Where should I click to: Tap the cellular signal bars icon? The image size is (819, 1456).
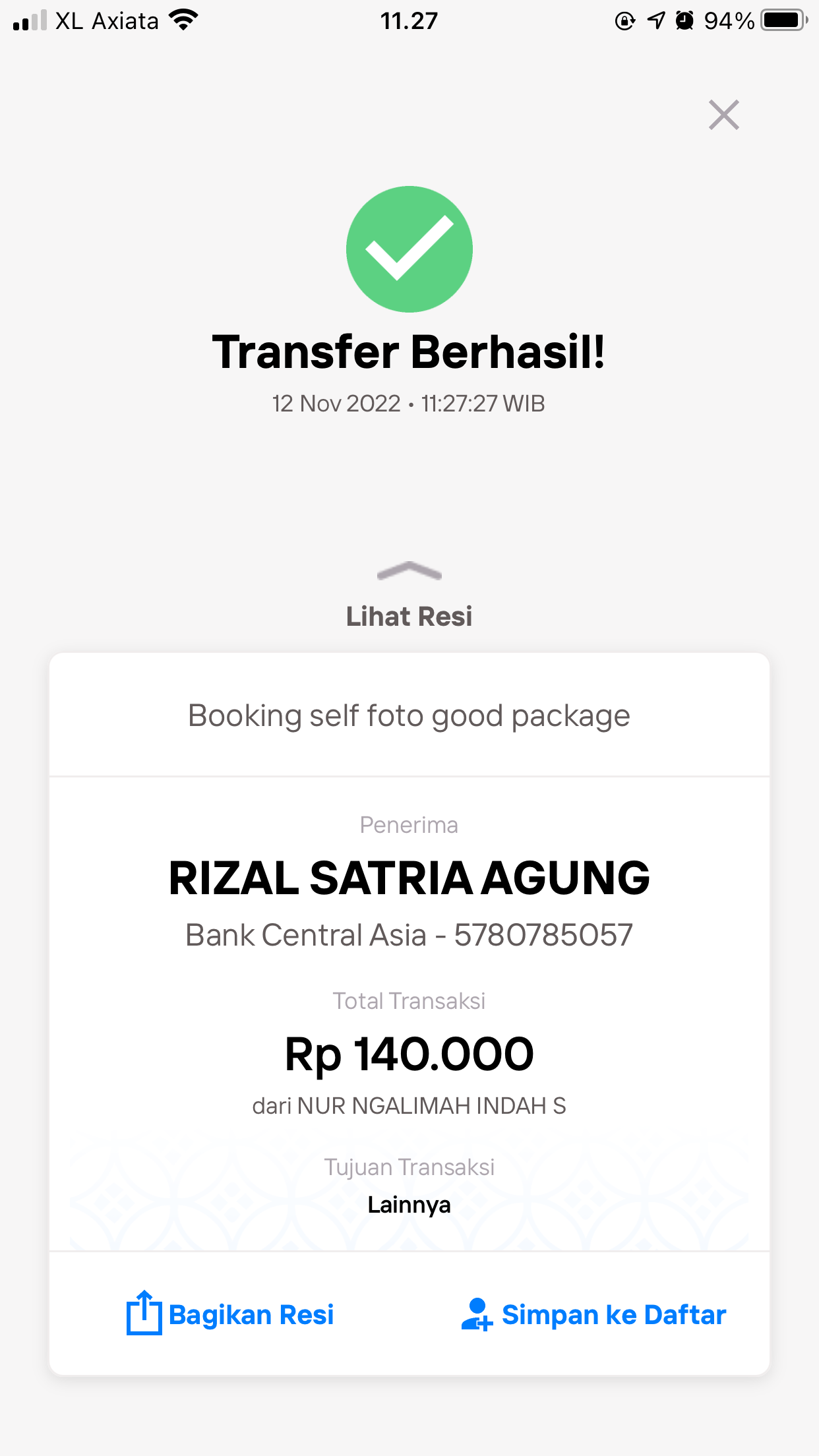(x=30, y=20)
